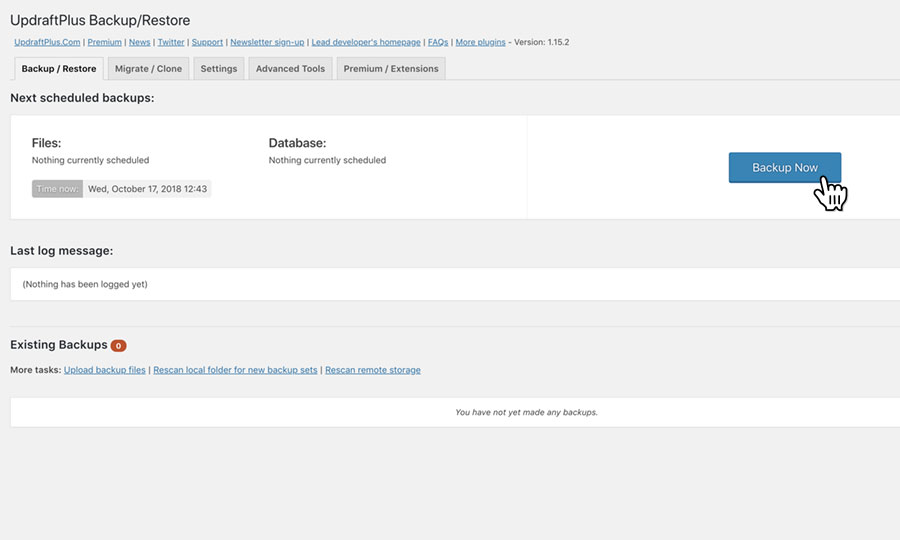The image size is (900, 540).
Task: Open the Settings tab
Action: click(219, 69)
